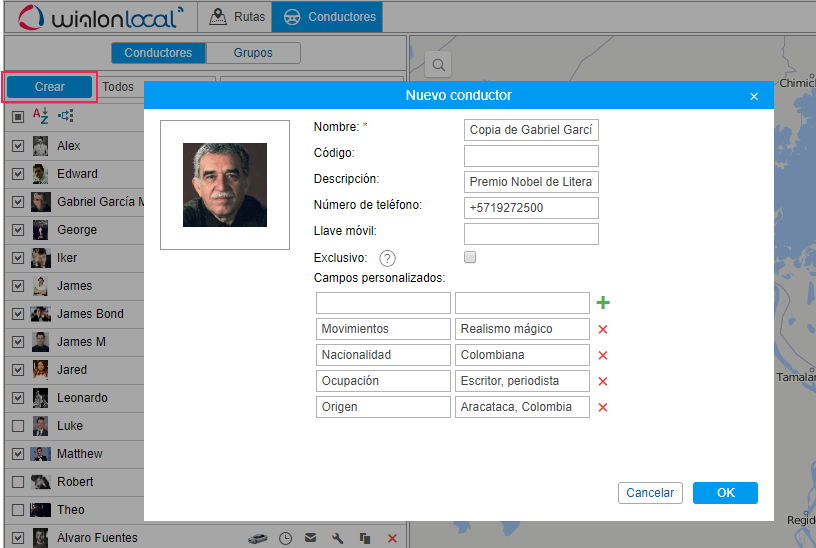816x548 pixels.
Task: Click the Wialon Local logo
Action: [x=101, y=18]
